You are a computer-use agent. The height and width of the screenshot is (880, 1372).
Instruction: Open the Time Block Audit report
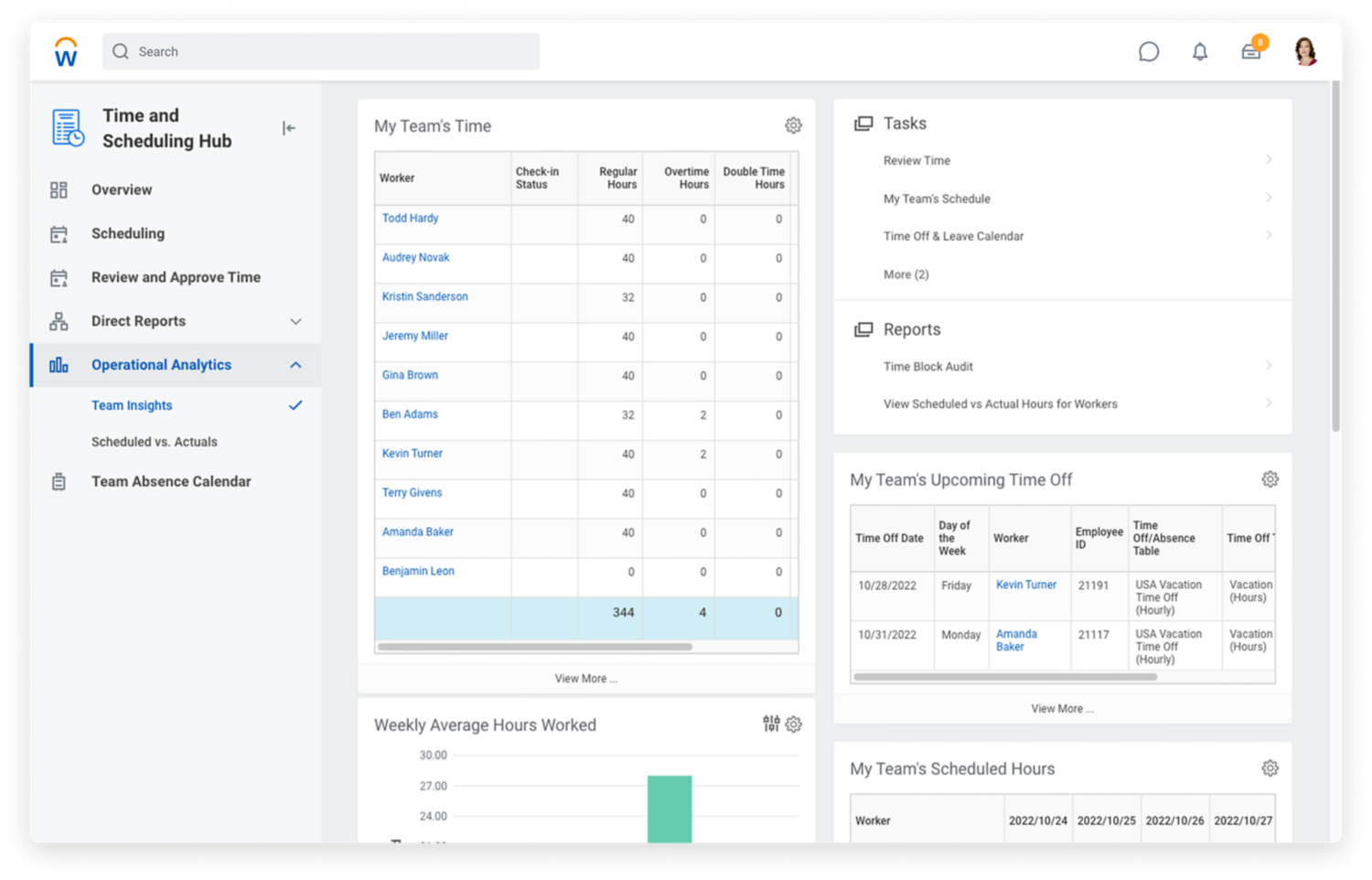(x=927, y=367)
